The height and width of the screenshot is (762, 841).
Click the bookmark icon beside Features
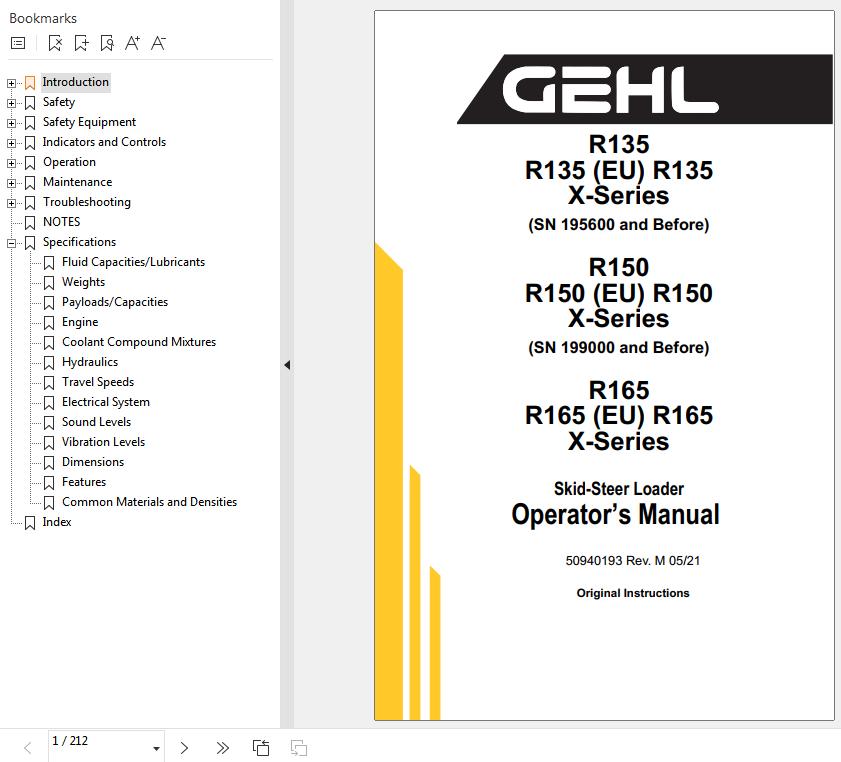tap(49, 483)
